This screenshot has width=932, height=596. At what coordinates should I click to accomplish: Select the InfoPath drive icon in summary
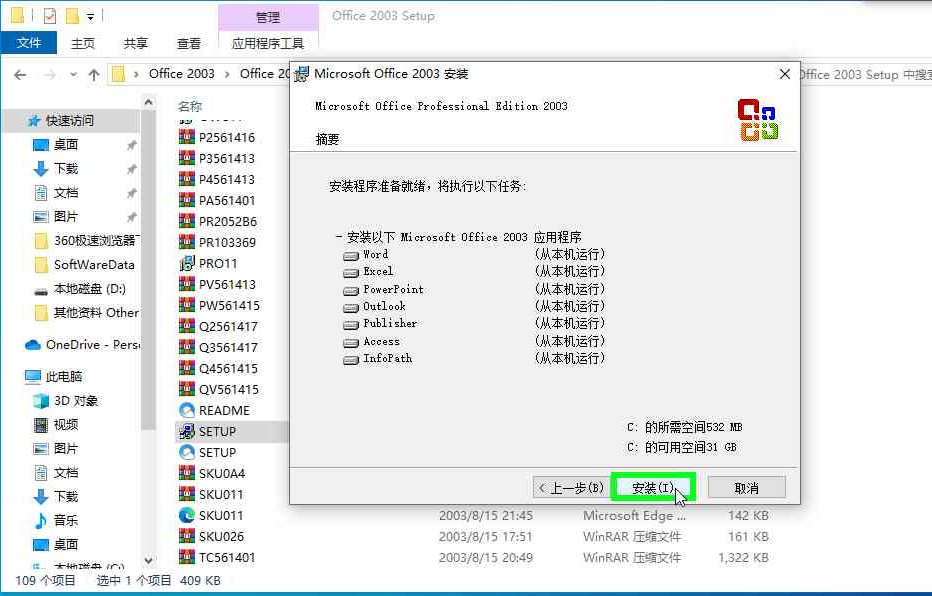[351, 360]
